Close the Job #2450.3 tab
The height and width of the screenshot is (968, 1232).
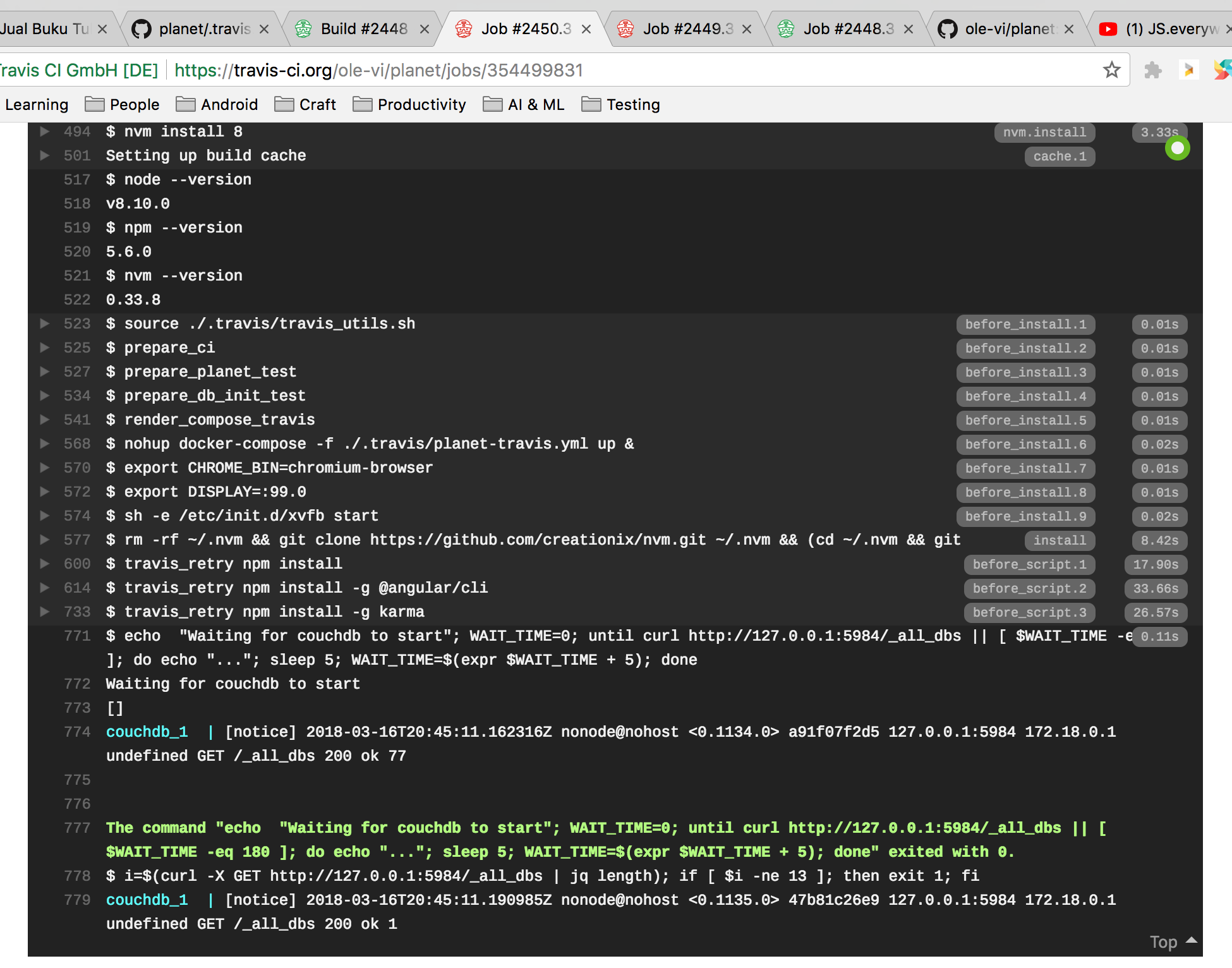(586, 29)
